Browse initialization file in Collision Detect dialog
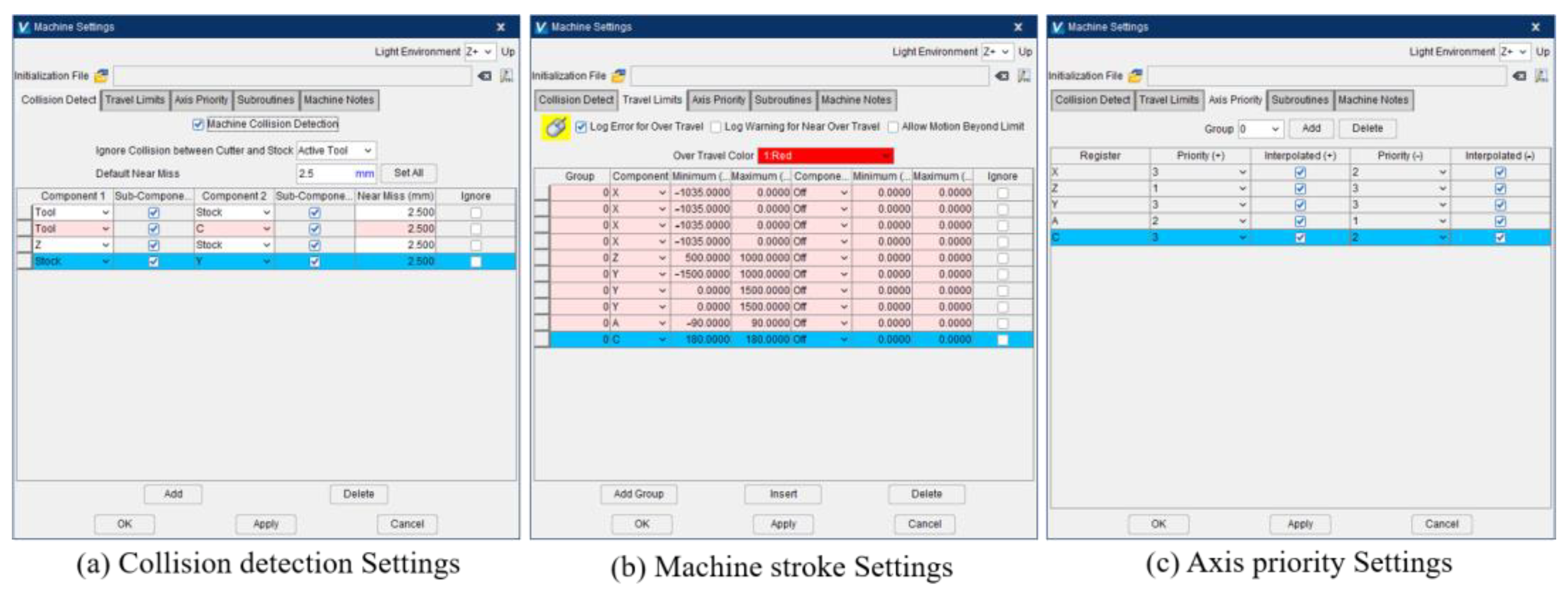The height and width of the screenshot is (592, 1568). [101, 76]
